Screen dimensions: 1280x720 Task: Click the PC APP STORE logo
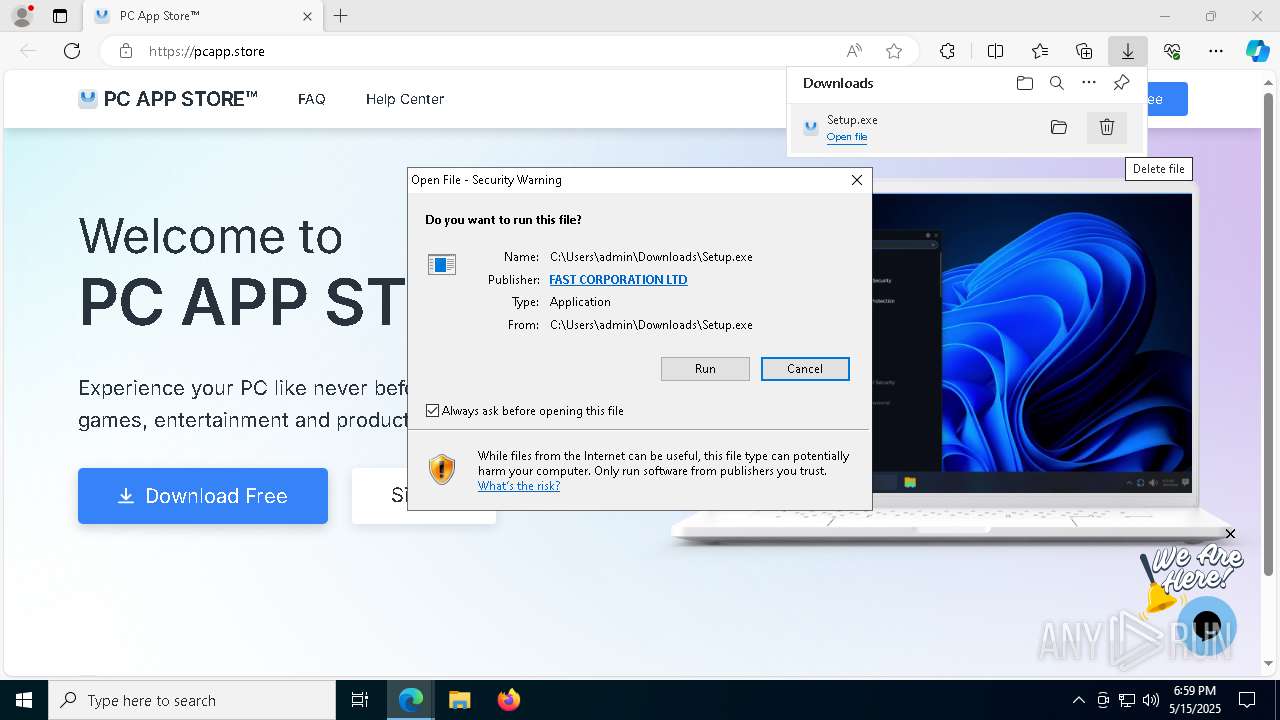click(x=168, y=99)
